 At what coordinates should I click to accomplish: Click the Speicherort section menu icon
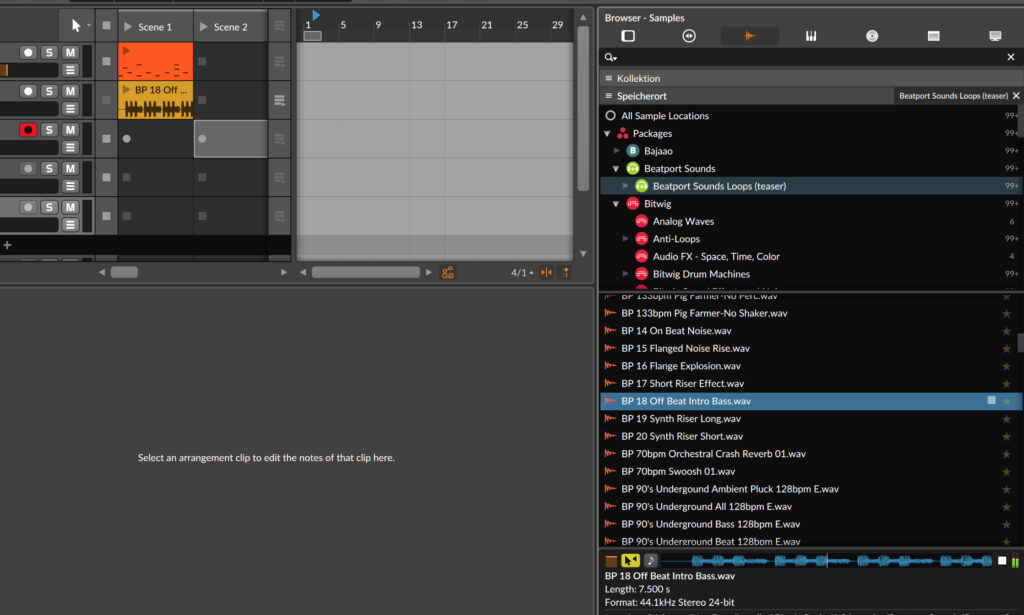coord(609,96)
